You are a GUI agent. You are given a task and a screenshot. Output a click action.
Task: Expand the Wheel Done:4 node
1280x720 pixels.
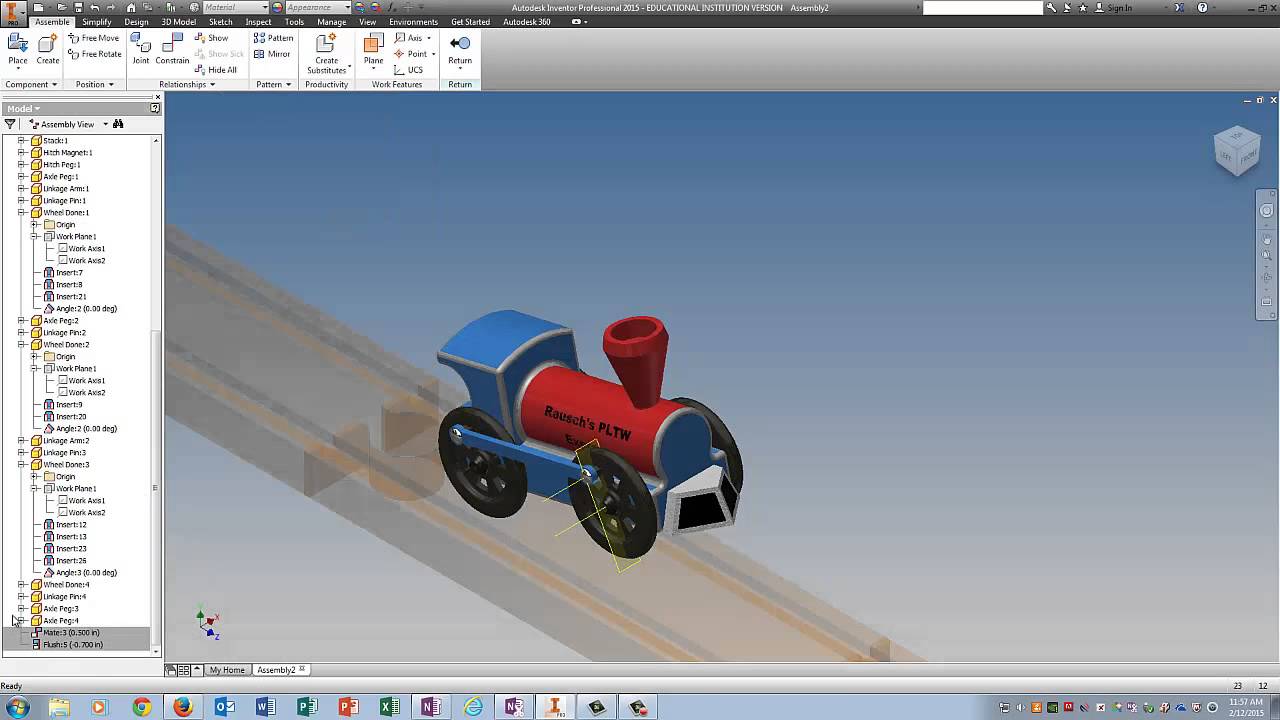[x=22, y=585]
